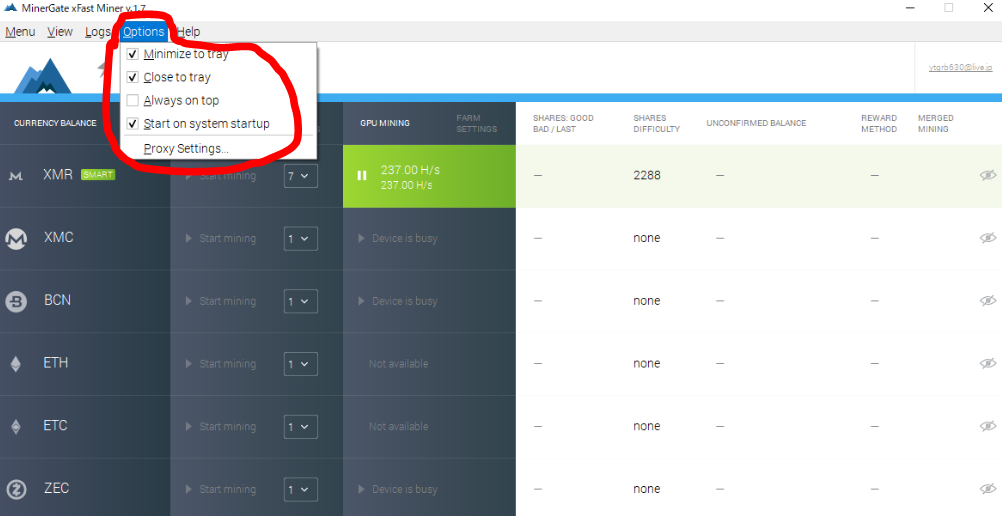Toggle XMC row visibility eye
The height and width of the screenshot is (516, 1002).
pyautogui.click(x=988, y=238)
